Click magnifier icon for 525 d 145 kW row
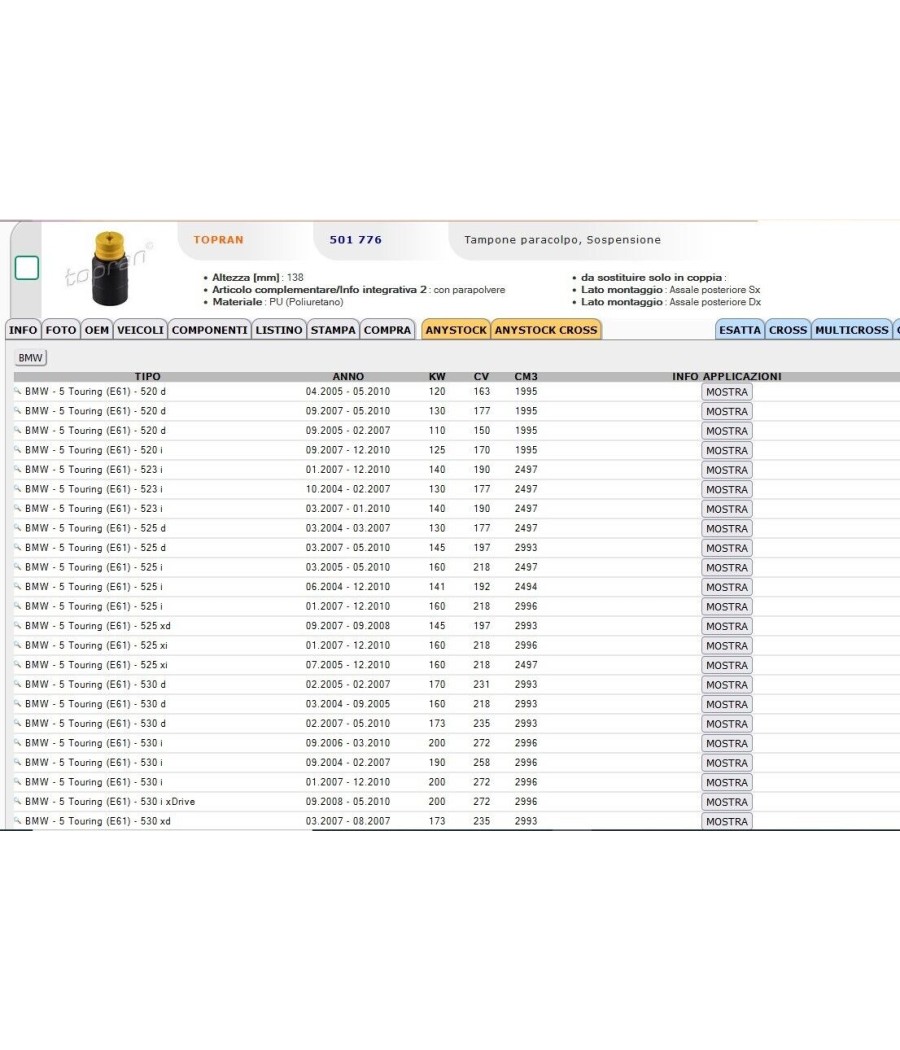 [x=17, y=546]
